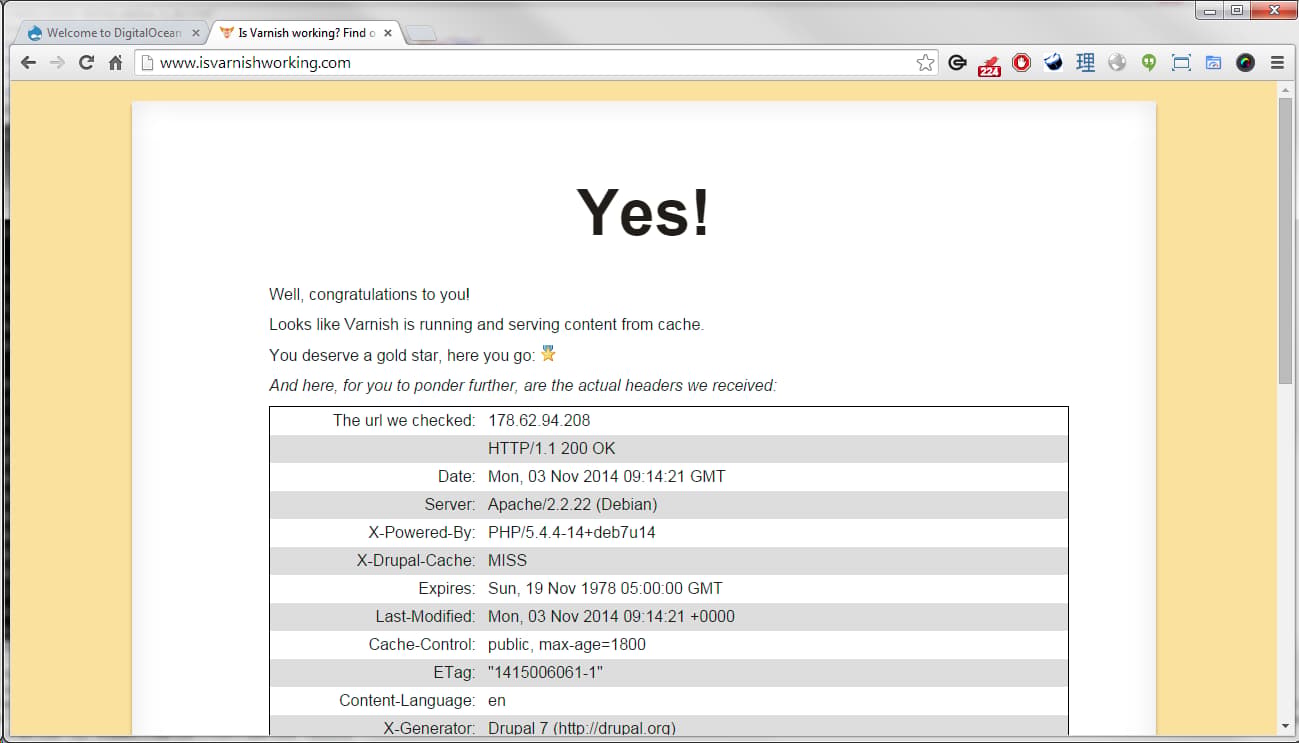Close the Is Varnish working tab
The height and width of the screenshot is (743, 1299).
pos(388,33)
